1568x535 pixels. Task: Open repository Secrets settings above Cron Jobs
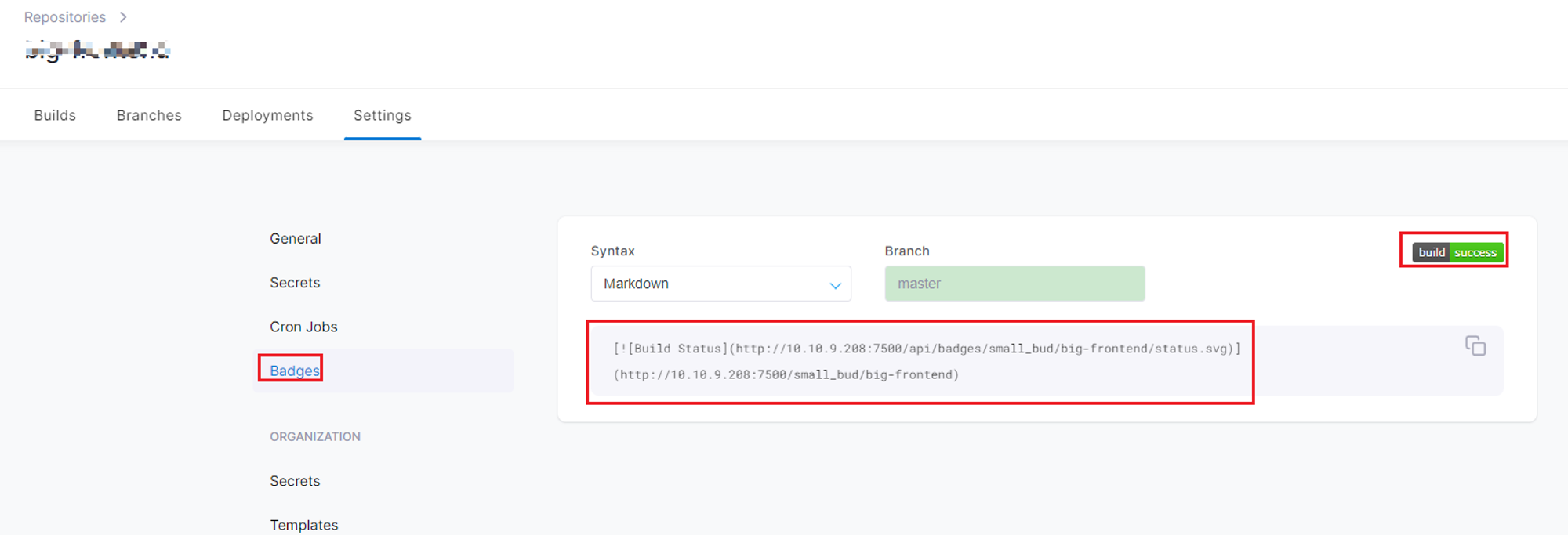click(295, 283)
